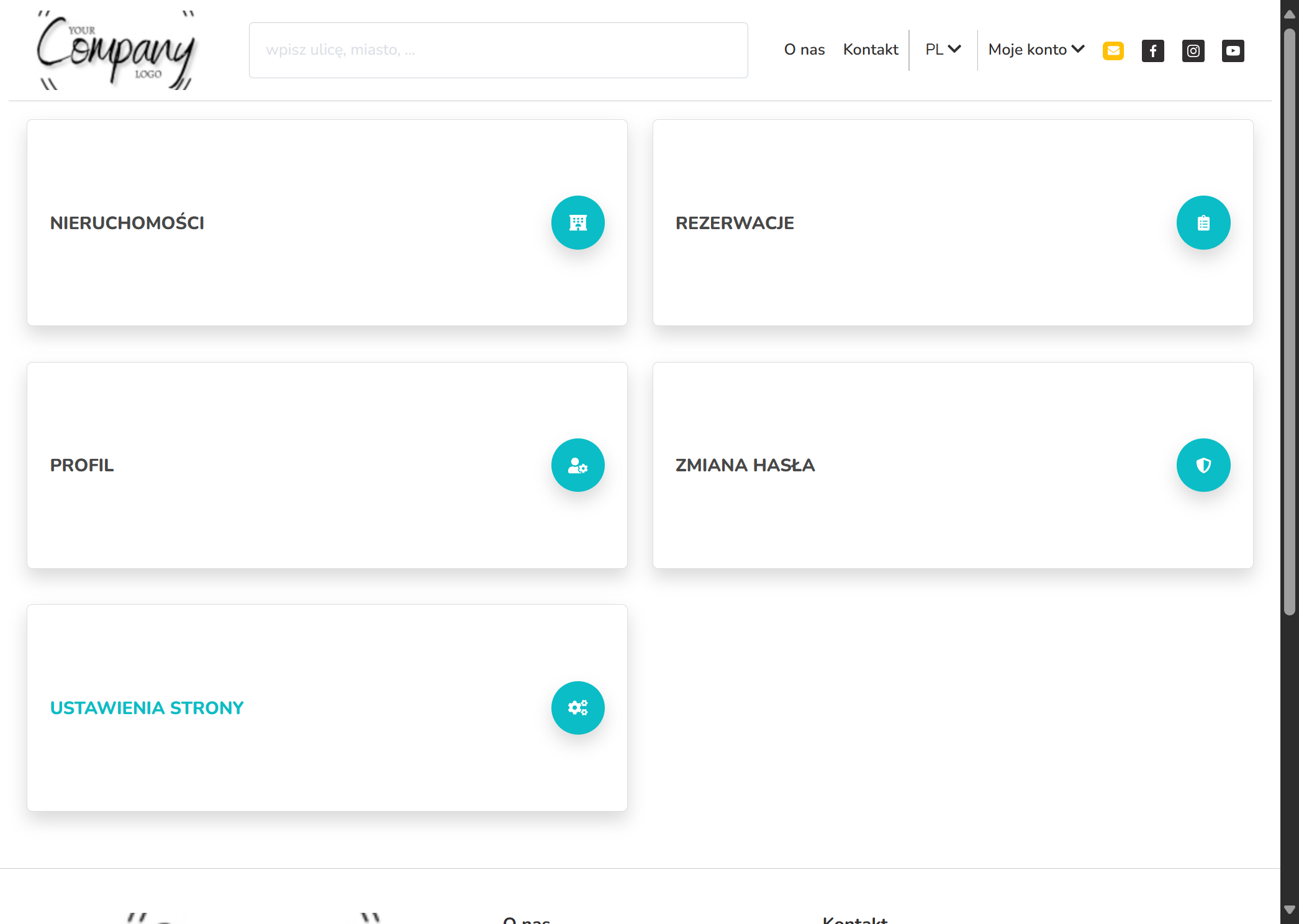
Task: Expand the PL language dropdown
Action: pyautogui.click(x=943, y=50)
